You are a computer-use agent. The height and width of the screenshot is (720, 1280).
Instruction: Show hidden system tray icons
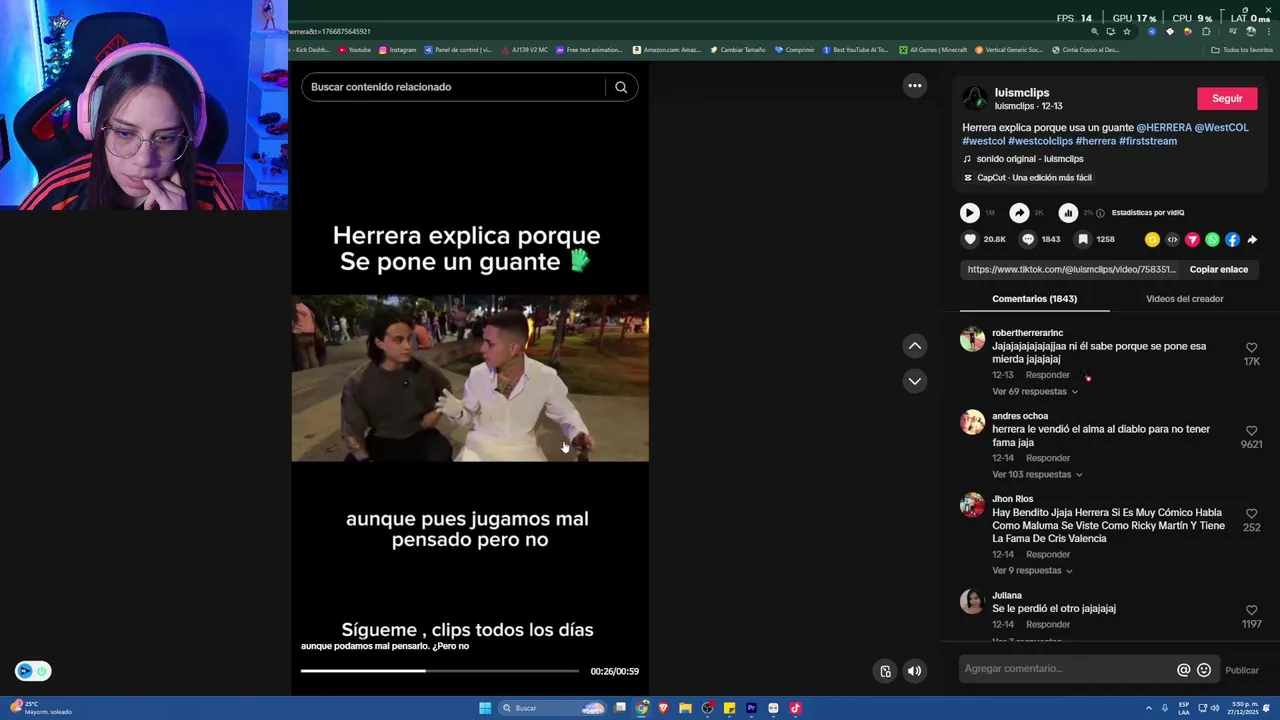(x=1148, y=708)
